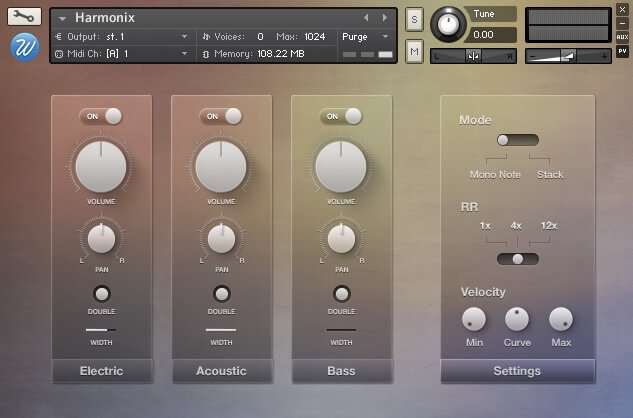Toggle the Acoustic channel ON switch

pos(221,116)
